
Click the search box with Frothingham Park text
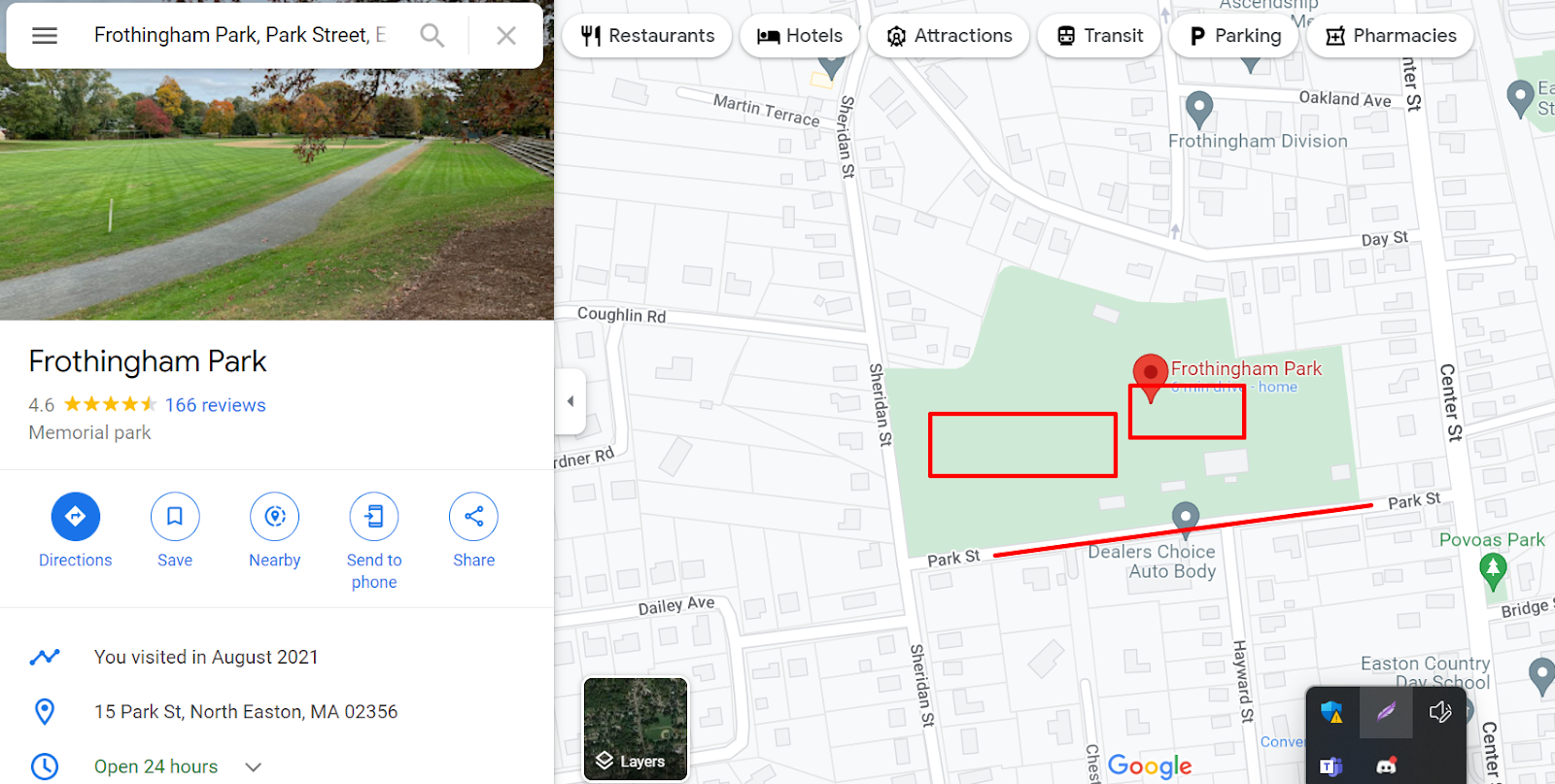point(240,36)
